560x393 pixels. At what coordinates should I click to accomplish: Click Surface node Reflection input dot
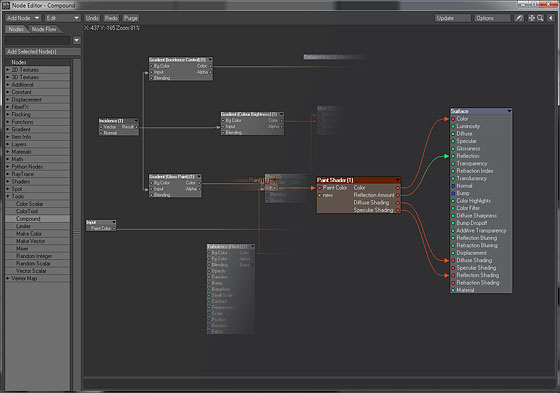(x=453, y=156)
